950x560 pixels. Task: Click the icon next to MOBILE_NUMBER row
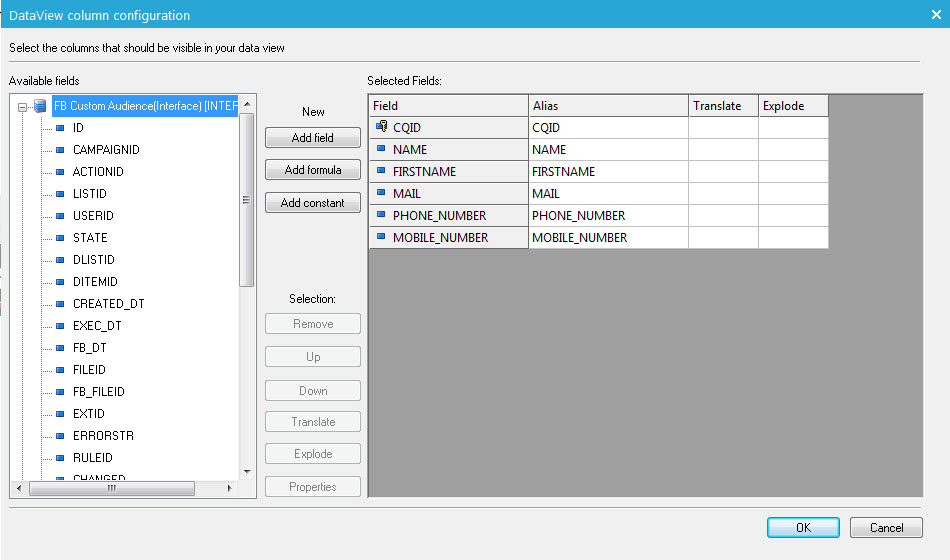381,237
